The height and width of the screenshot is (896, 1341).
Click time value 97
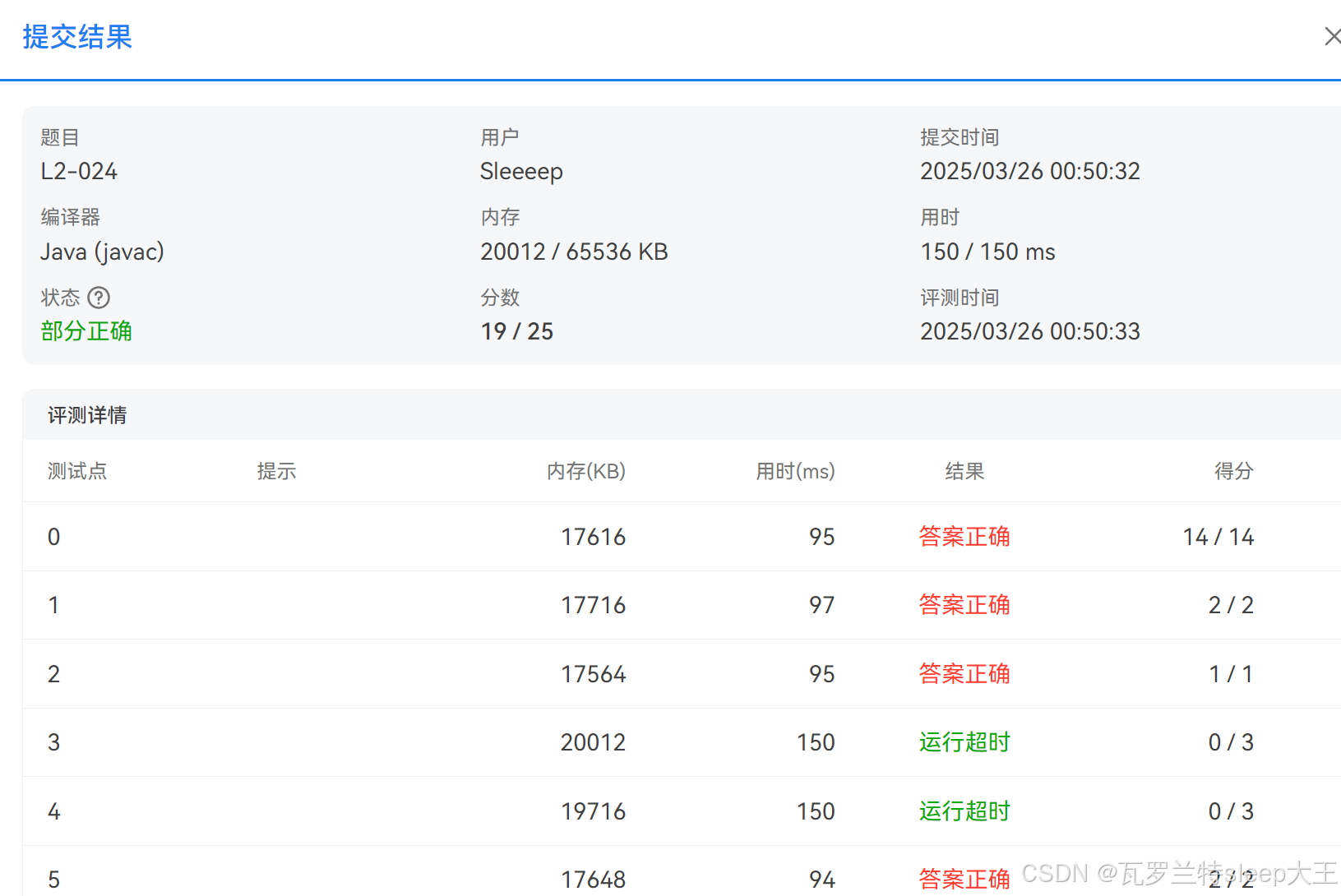[x=822, y=605]
